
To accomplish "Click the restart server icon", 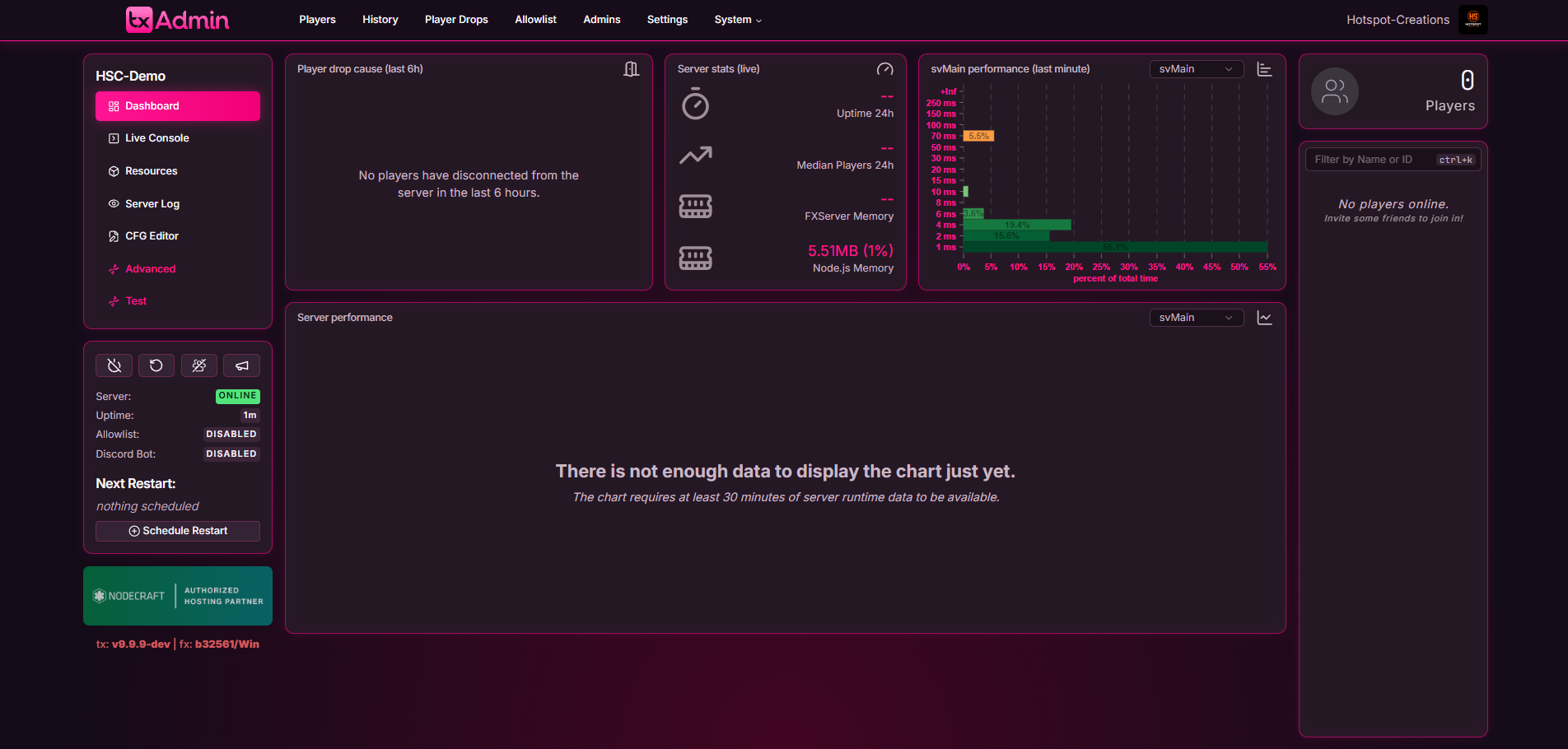I will pos(156,365).
